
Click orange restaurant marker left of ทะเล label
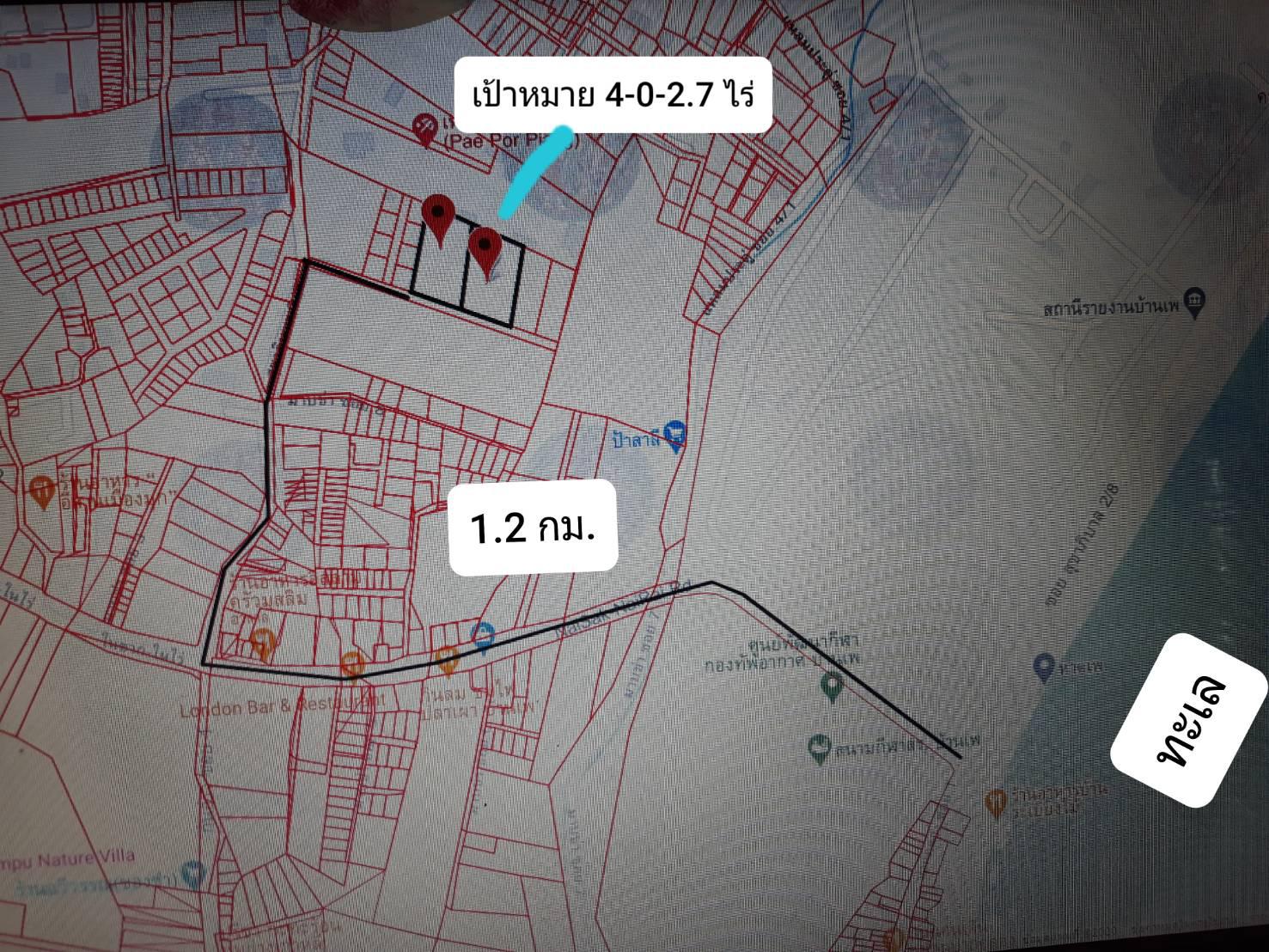996,802
